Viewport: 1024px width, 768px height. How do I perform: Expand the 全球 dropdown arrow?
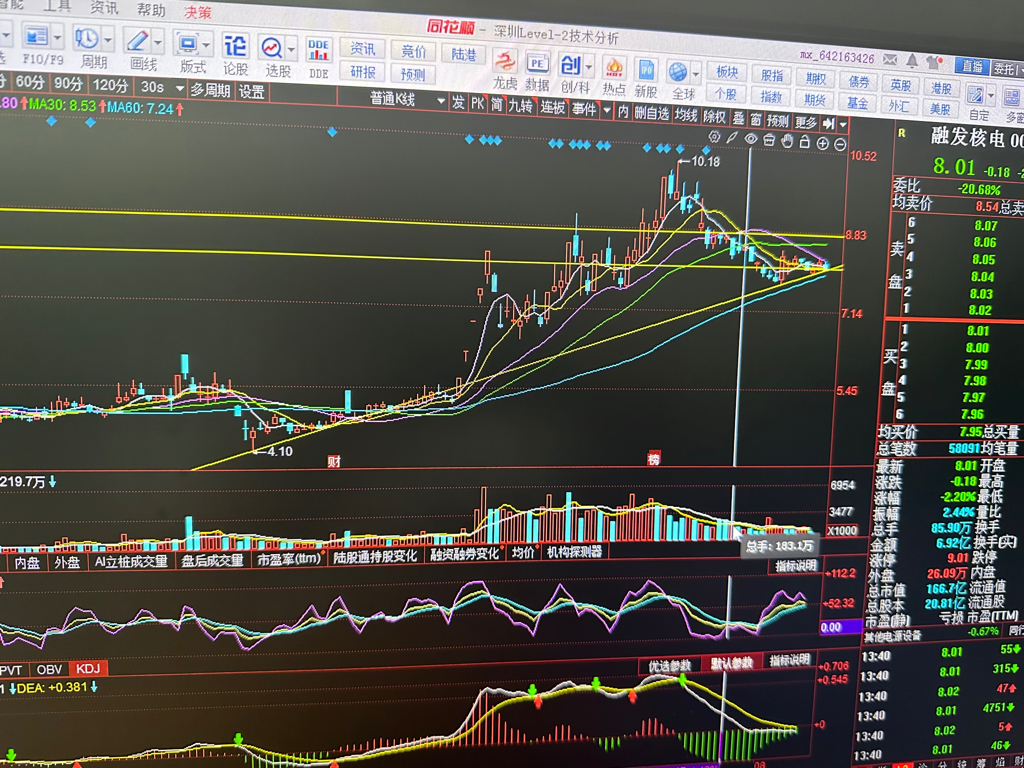point(696,73)
